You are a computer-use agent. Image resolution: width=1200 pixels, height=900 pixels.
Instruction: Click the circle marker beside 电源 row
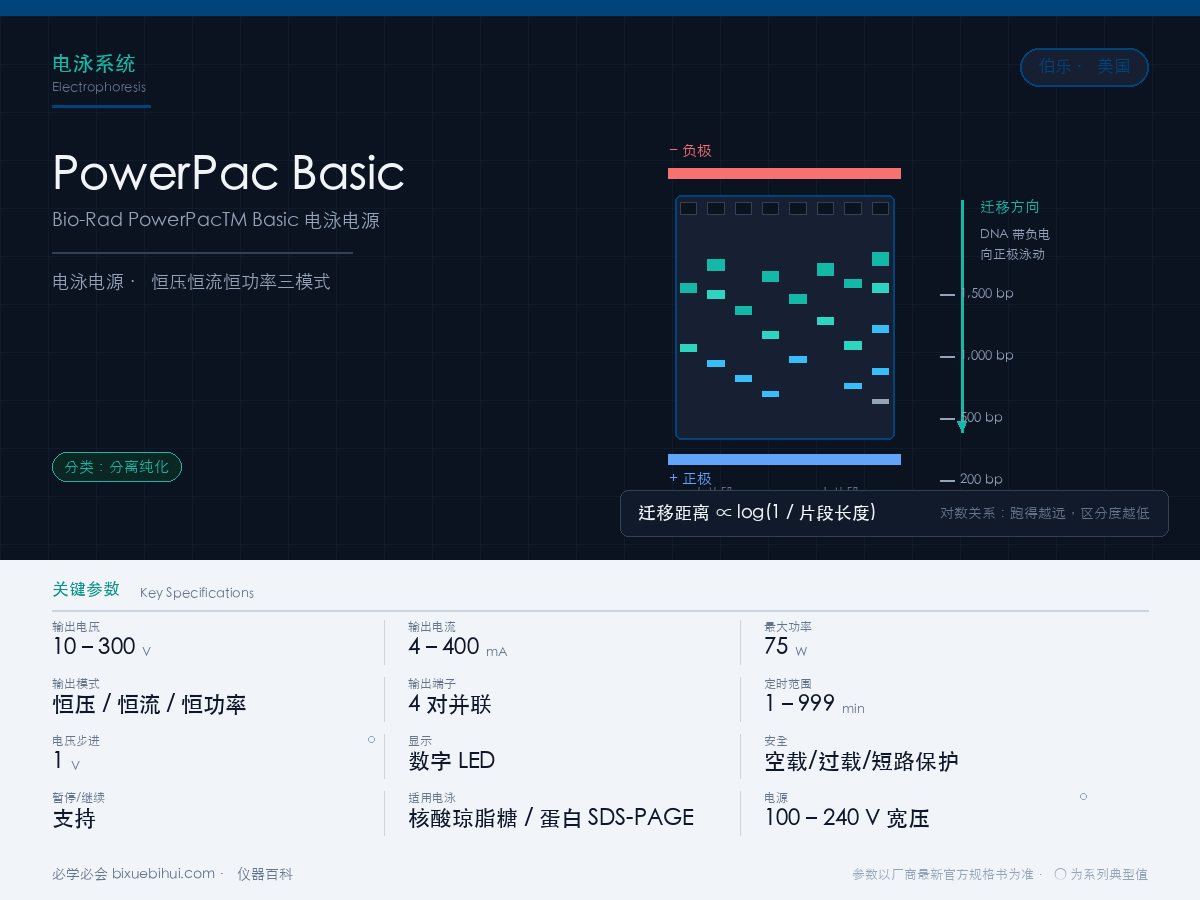(x=1083, y=797)
